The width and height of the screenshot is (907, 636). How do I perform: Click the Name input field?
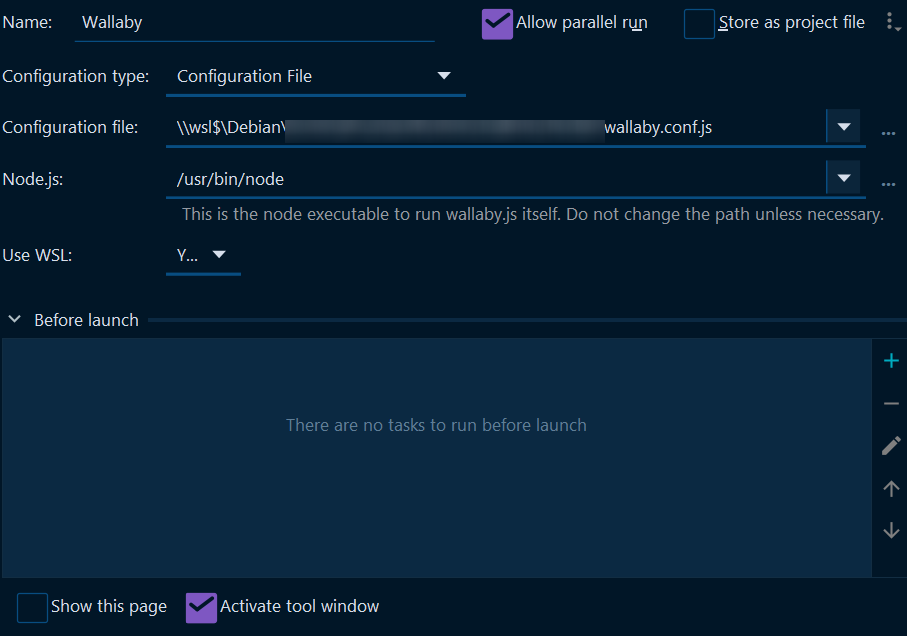[250, 21]
